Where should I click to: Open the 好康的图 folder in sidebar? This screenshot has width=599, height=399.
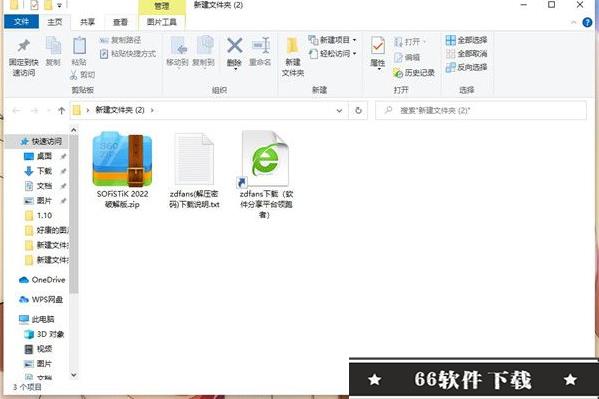click(x=46, y=230)
